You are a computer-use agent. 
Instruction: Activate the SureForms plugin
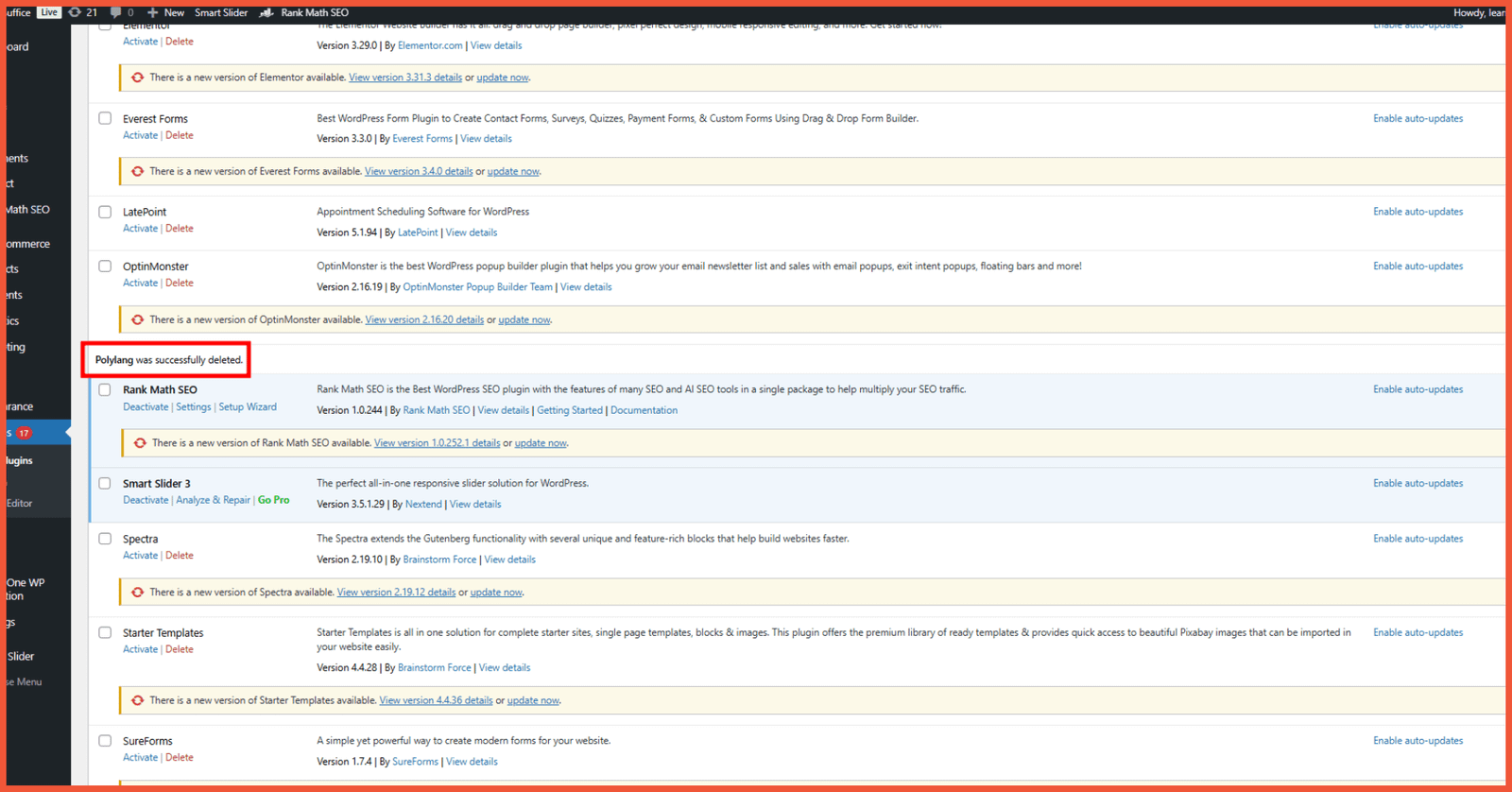[140, 757]
